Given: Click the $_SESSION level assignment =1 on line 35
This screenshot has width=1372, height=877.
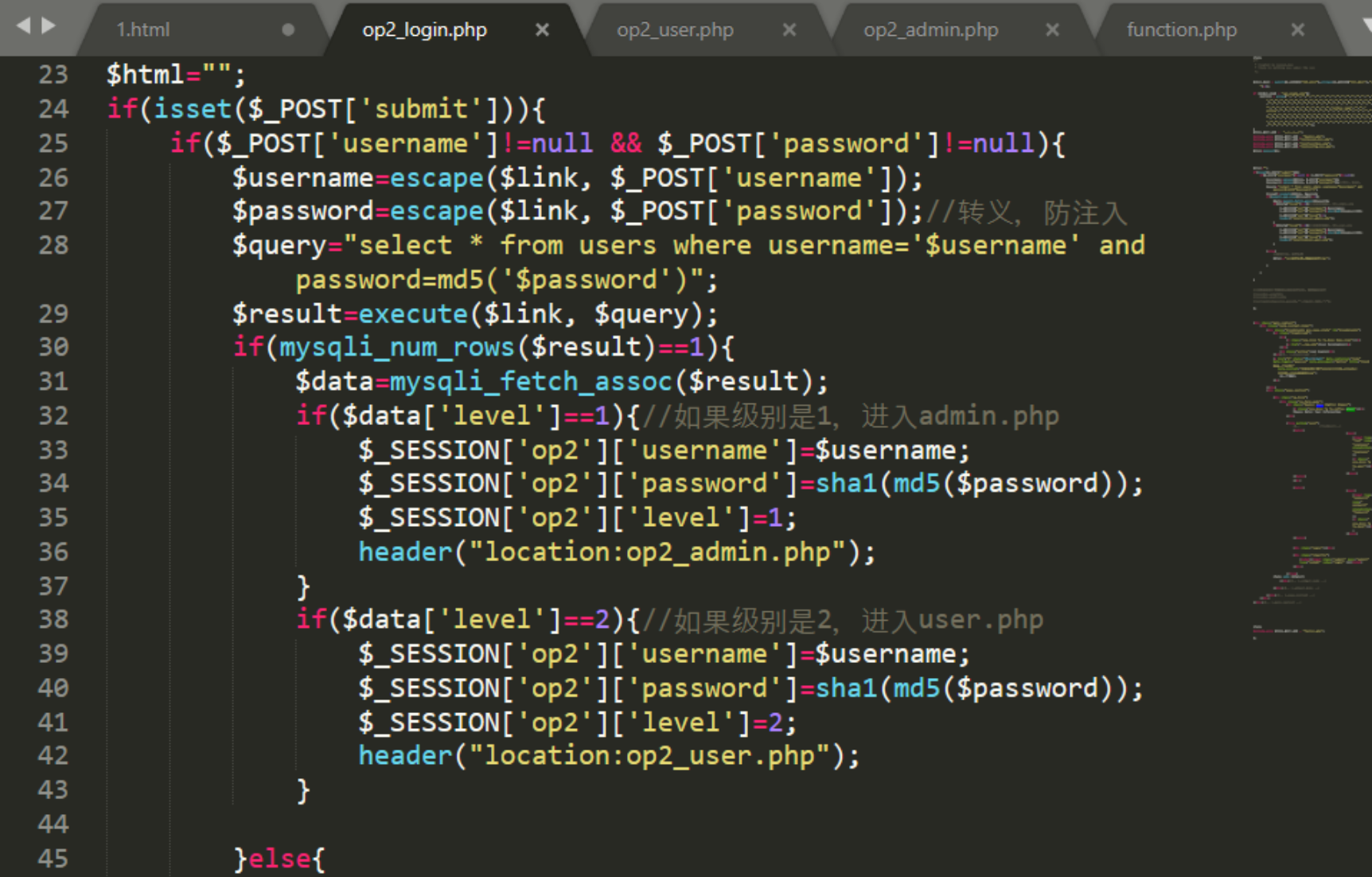Looking at the screenshot, I should (577, 517).
